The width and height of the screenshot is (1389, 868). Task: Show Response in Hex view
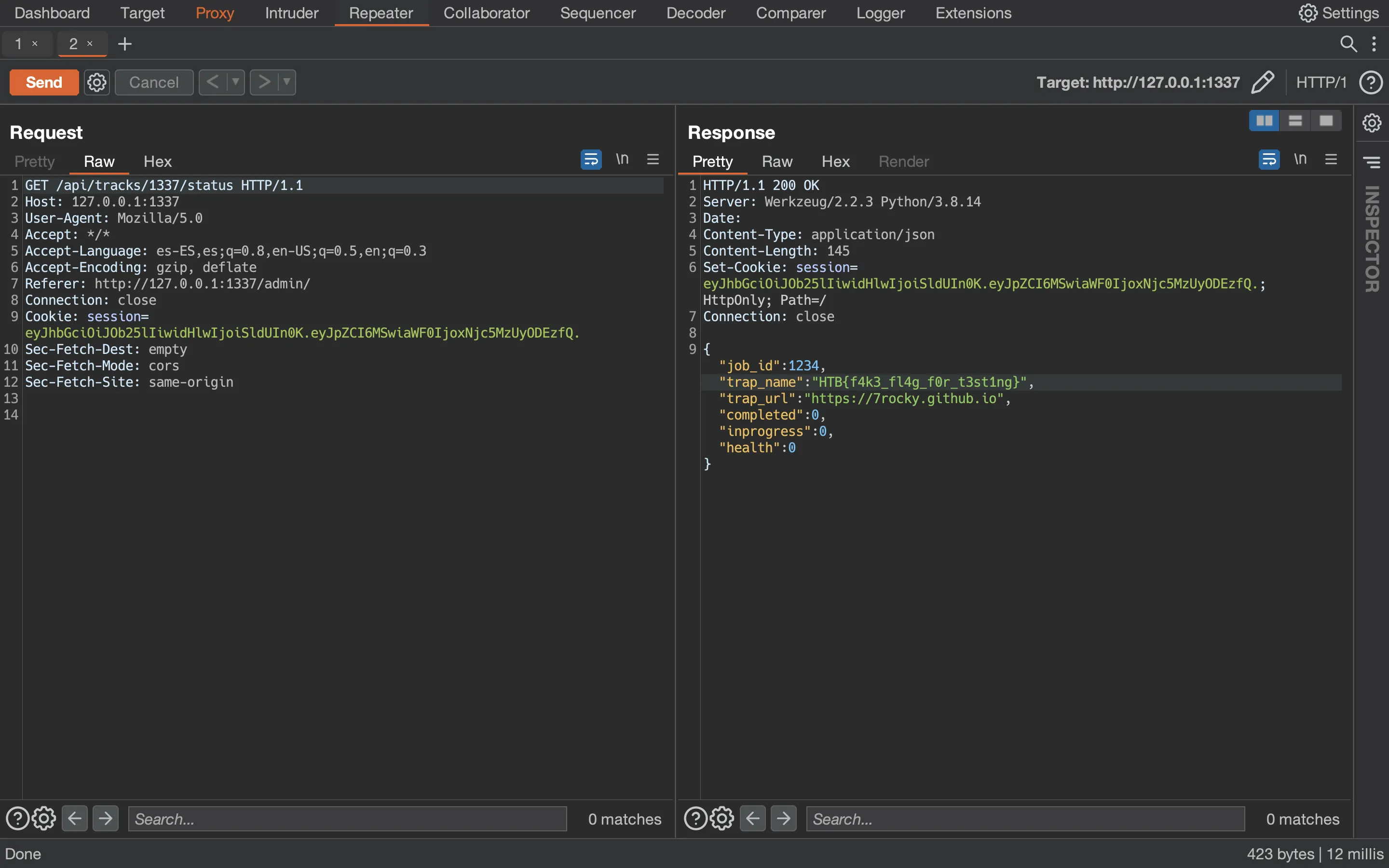pyautogui.click(x=836, y=162)
